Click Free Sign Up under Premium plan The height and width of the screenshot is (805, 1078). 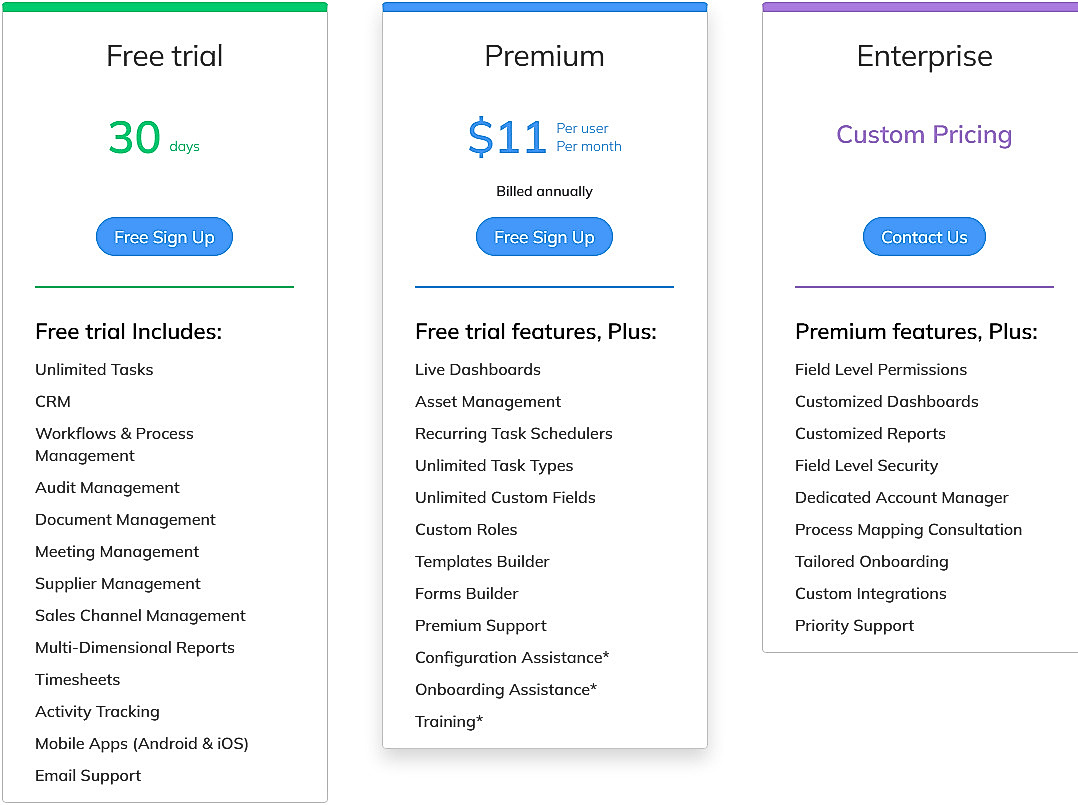point(544,236)
